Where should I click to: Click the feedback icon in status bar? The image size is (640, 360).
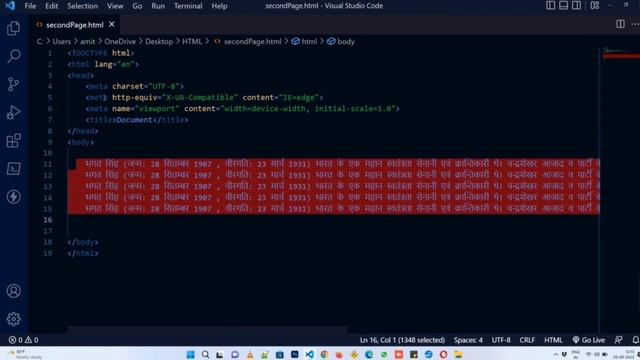click(x=618, y=340)
